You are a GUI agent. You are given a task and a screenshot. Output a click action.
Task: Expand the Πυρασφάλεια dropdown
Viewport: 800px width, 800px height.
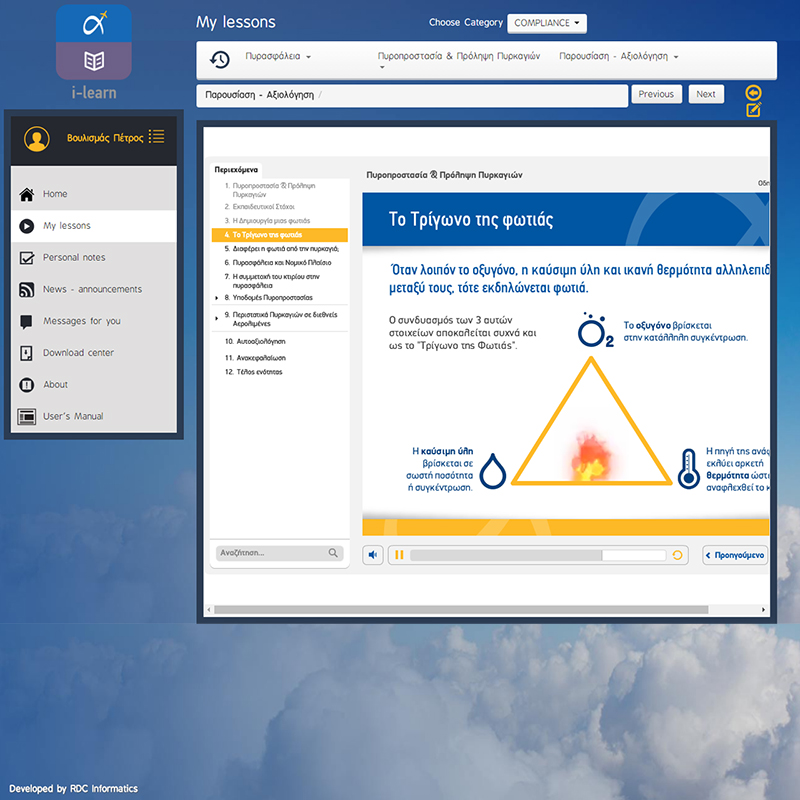279,57
